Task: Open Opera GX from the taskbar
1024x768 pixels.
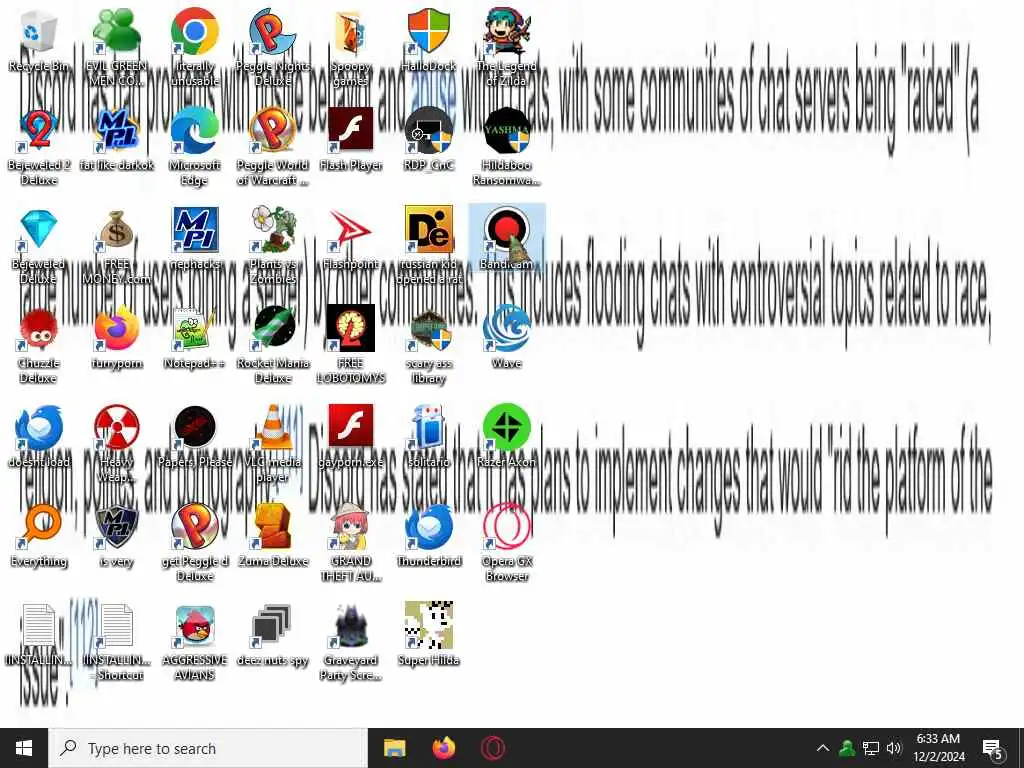Action: [493, 748]
